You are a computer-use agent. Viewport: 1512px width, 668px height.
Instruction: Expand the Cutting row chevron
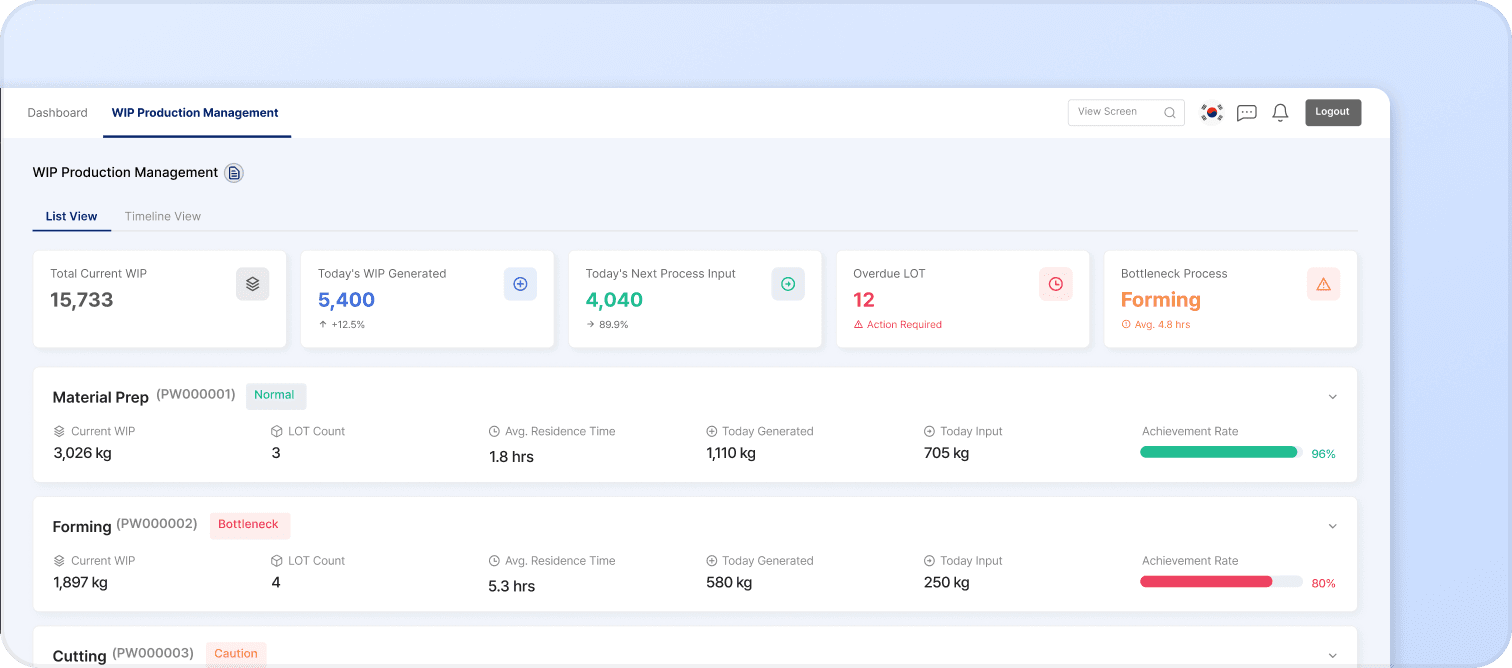pyautogui.click(x=1332, y=656)
